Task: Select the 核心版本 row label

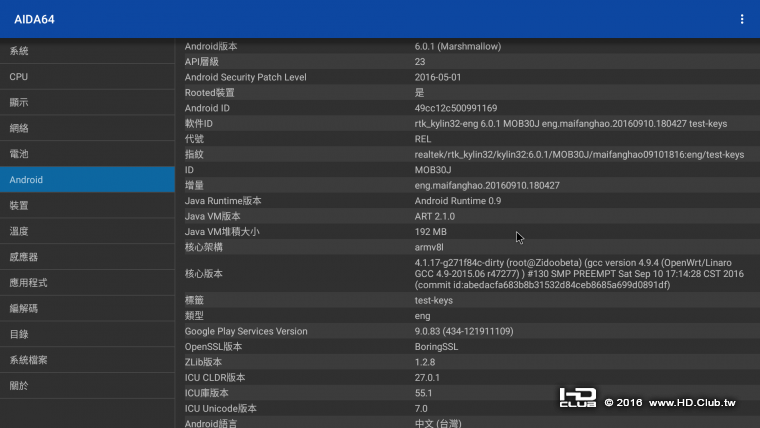Action: (x=204, y=274)
